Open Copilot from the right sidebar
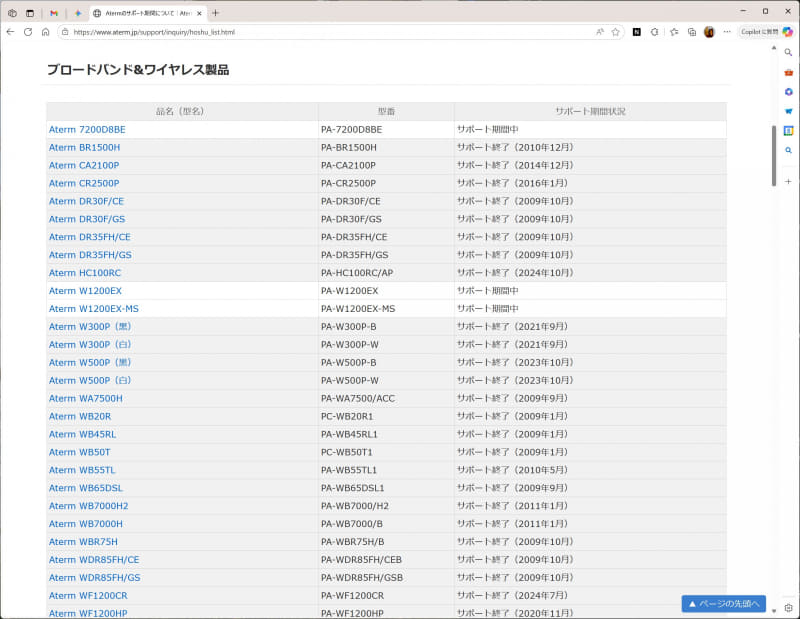The width and height of the screenshot is (800, 619). (x=788, y=91)
